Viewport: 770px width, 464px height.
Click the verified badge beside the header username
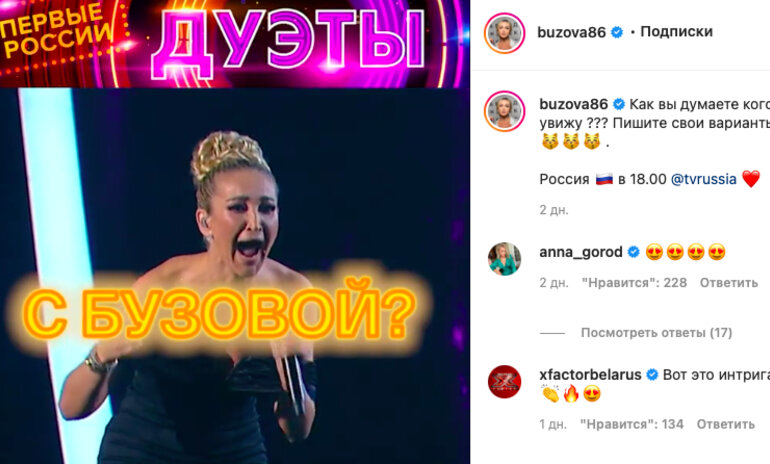click(x=617, y=32)
